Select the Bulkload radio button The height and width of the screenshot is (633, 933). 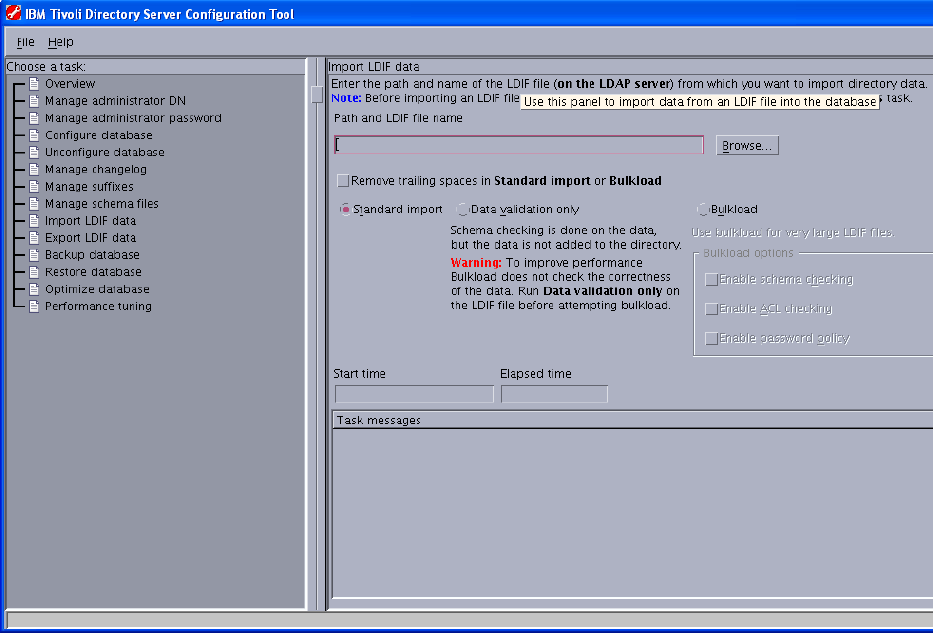[x=703, y=209]
